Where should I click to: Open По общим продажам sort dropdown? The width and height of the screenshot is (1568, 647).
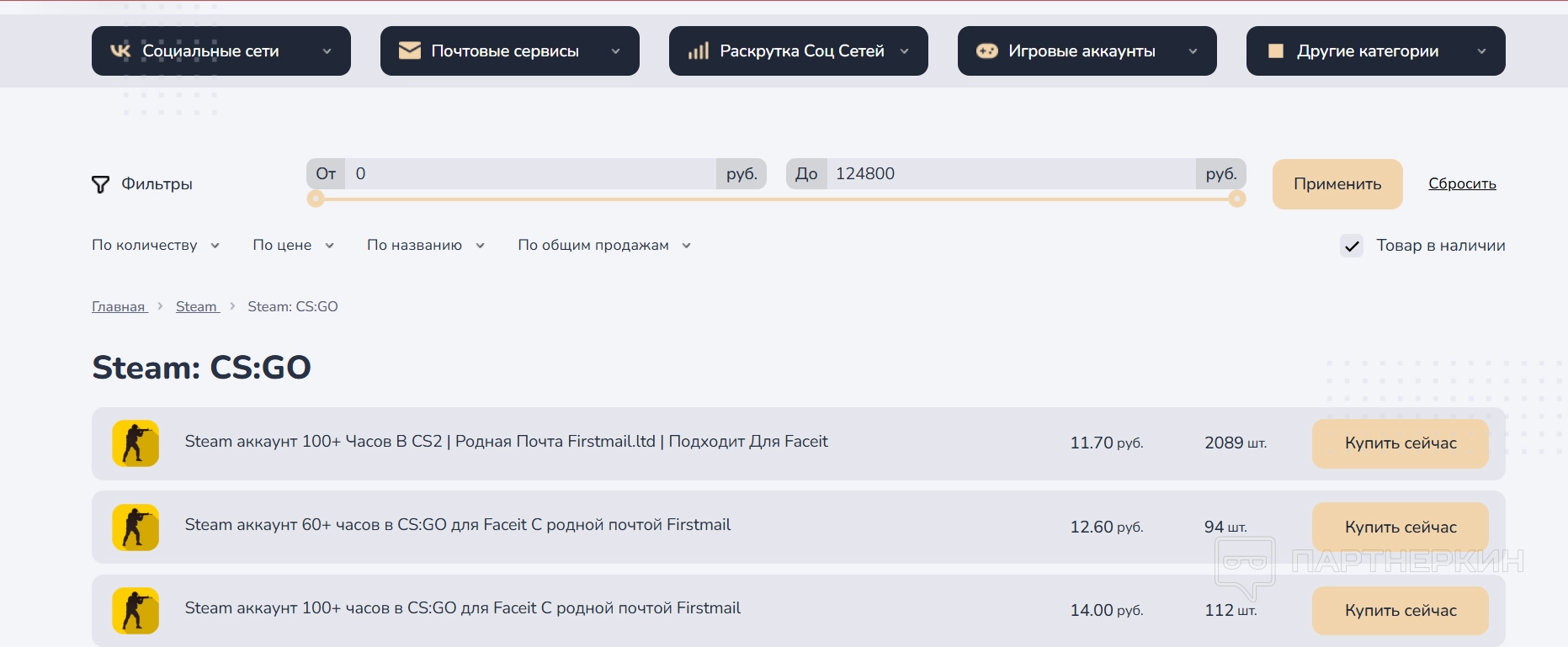[603, 246]
